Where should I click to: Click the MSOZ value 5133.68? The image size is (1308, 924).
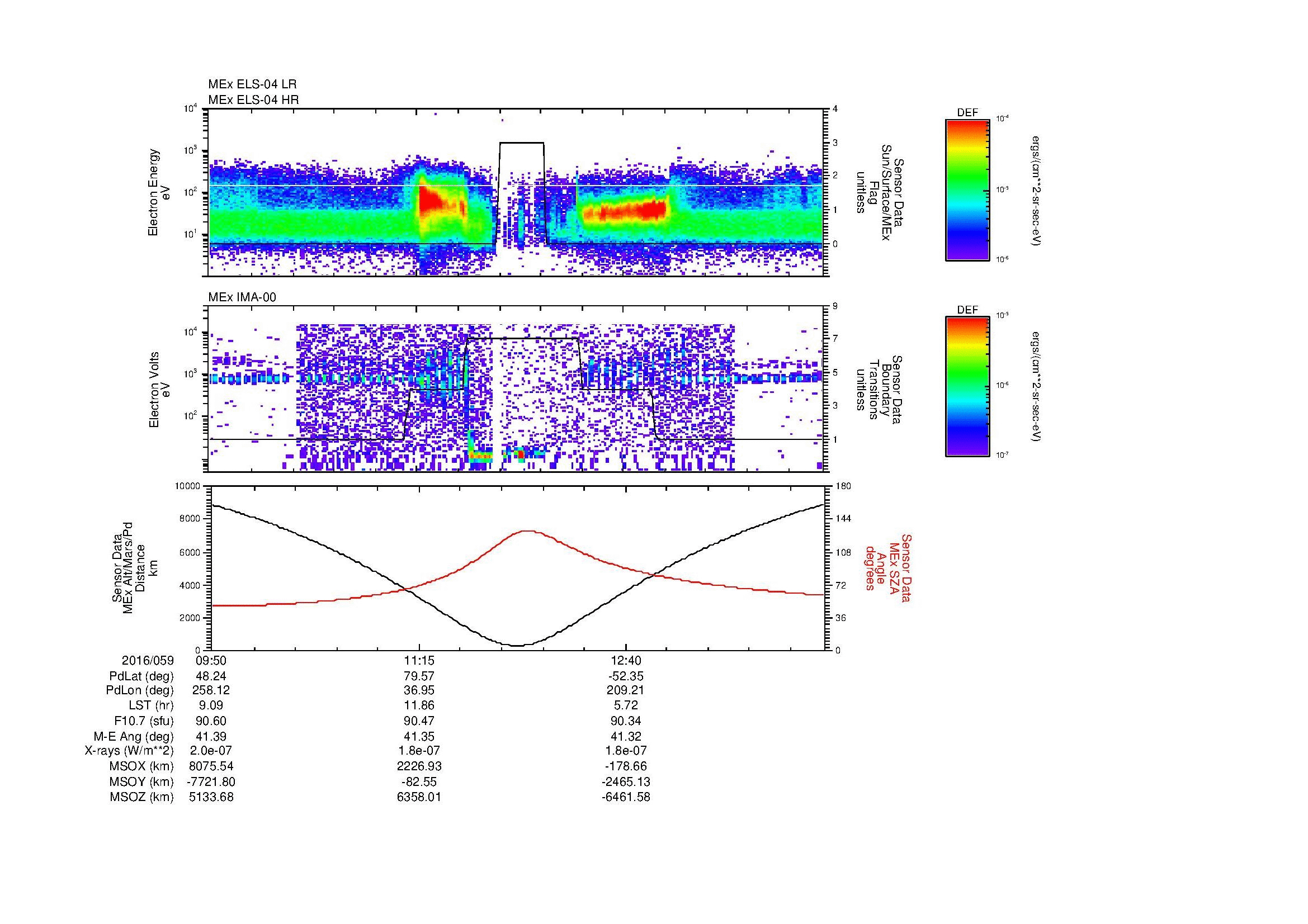pos(211,797)
